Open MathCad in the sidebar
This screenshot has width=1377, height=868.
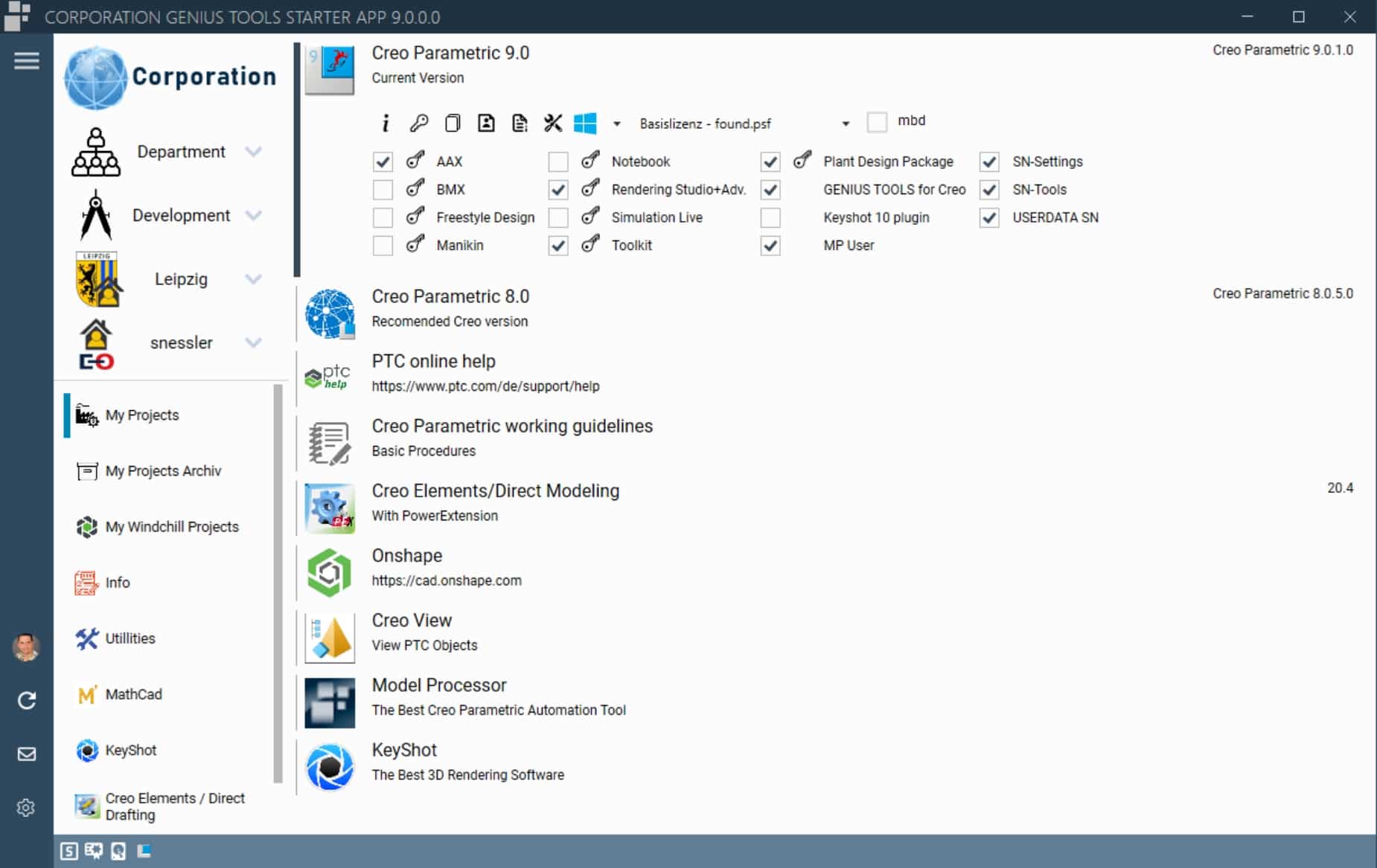click(x=167, y=695)
